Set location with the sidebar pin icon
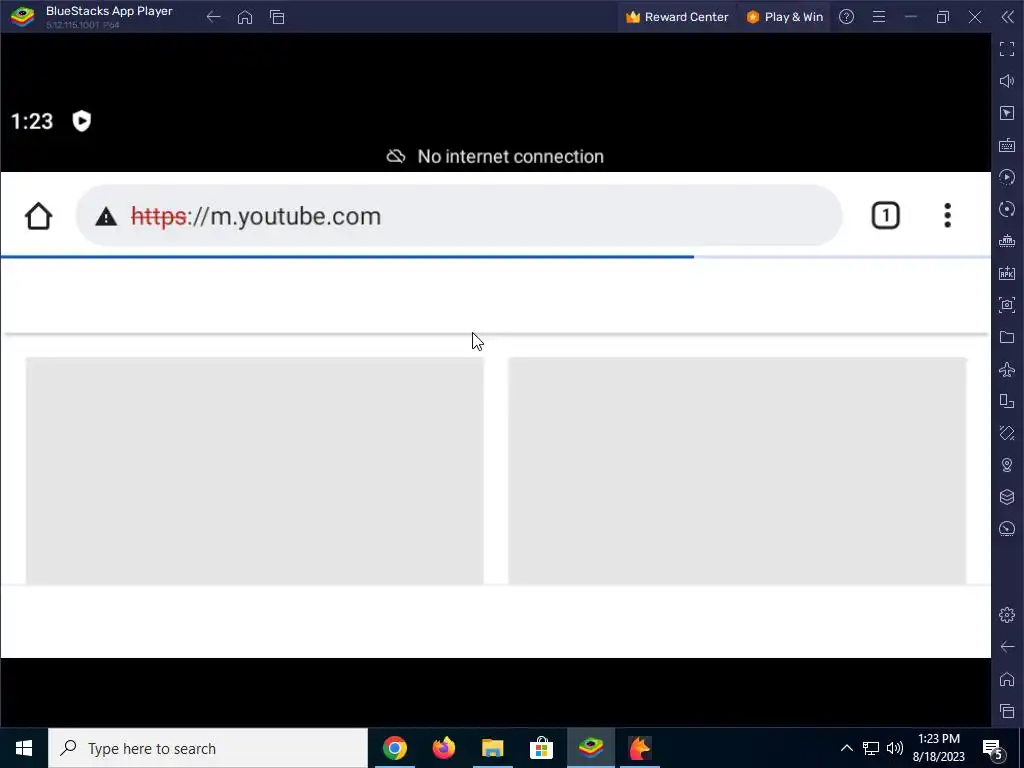The width and height of the screenshot is (1024, 768). [x=1007, y=465]
